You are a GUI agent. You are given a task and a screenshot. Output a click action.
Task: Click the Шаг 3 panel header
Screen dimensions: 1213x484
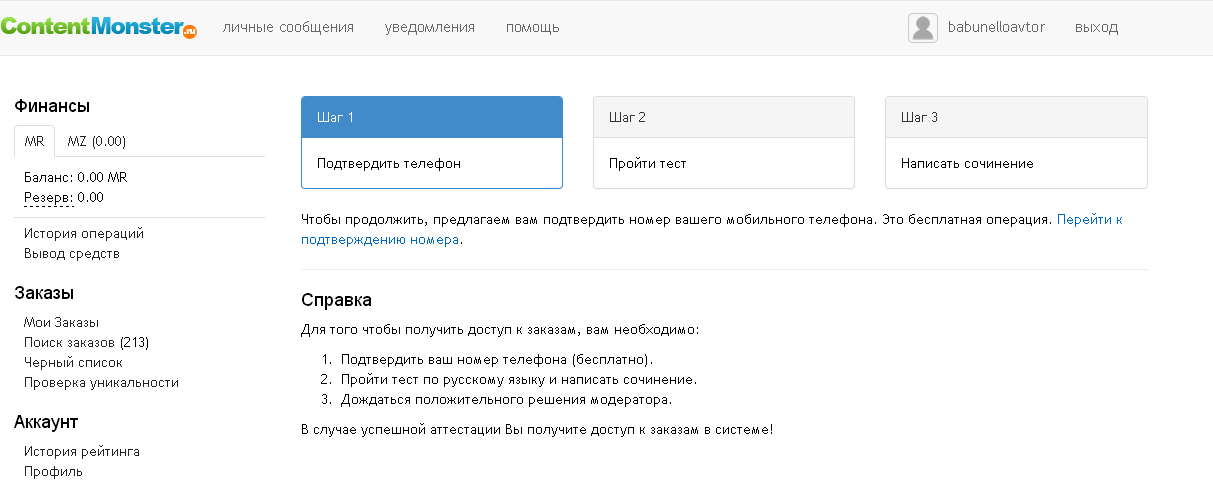pyautogui.click(x=1016, y=117)
